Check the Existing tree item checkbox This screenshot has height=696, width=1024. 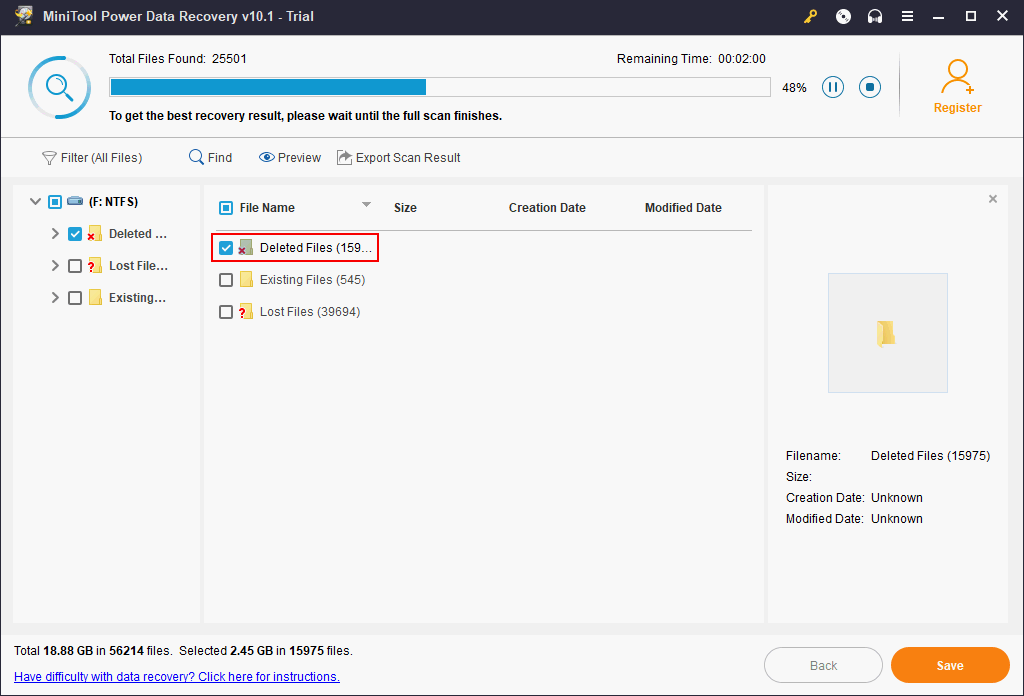coord(75,298)
